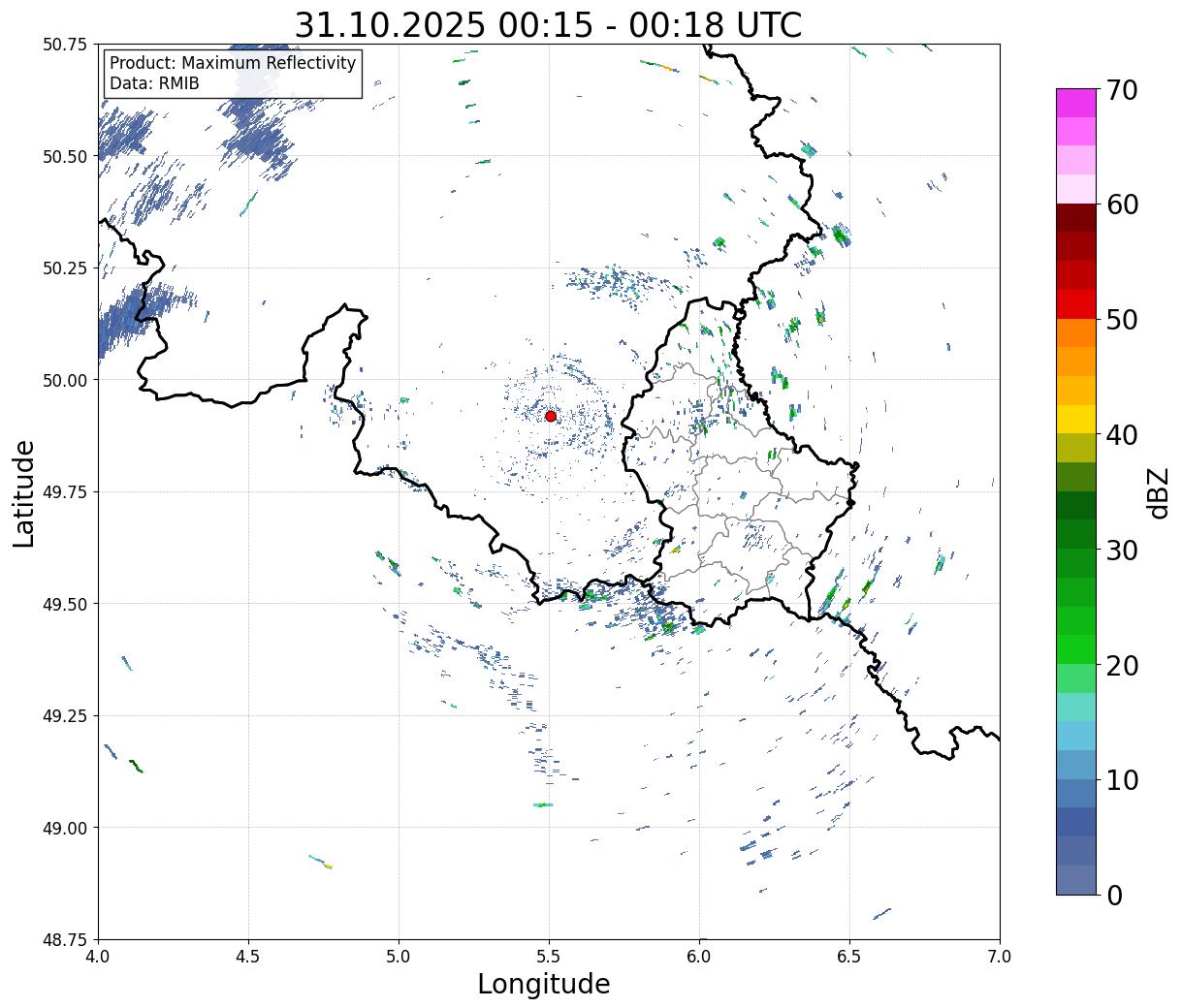Screen dimensions: 1182x1008
Task: Click the longitude tick label 7.0
Action: (1000, 957)
